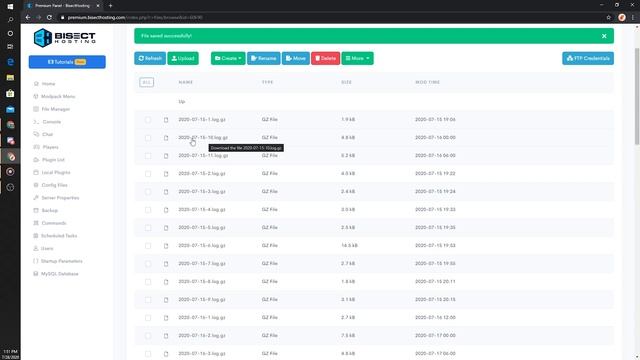Click the red Delete button
Viewport: 640px width, 360px height.
(x=325, y=58)
